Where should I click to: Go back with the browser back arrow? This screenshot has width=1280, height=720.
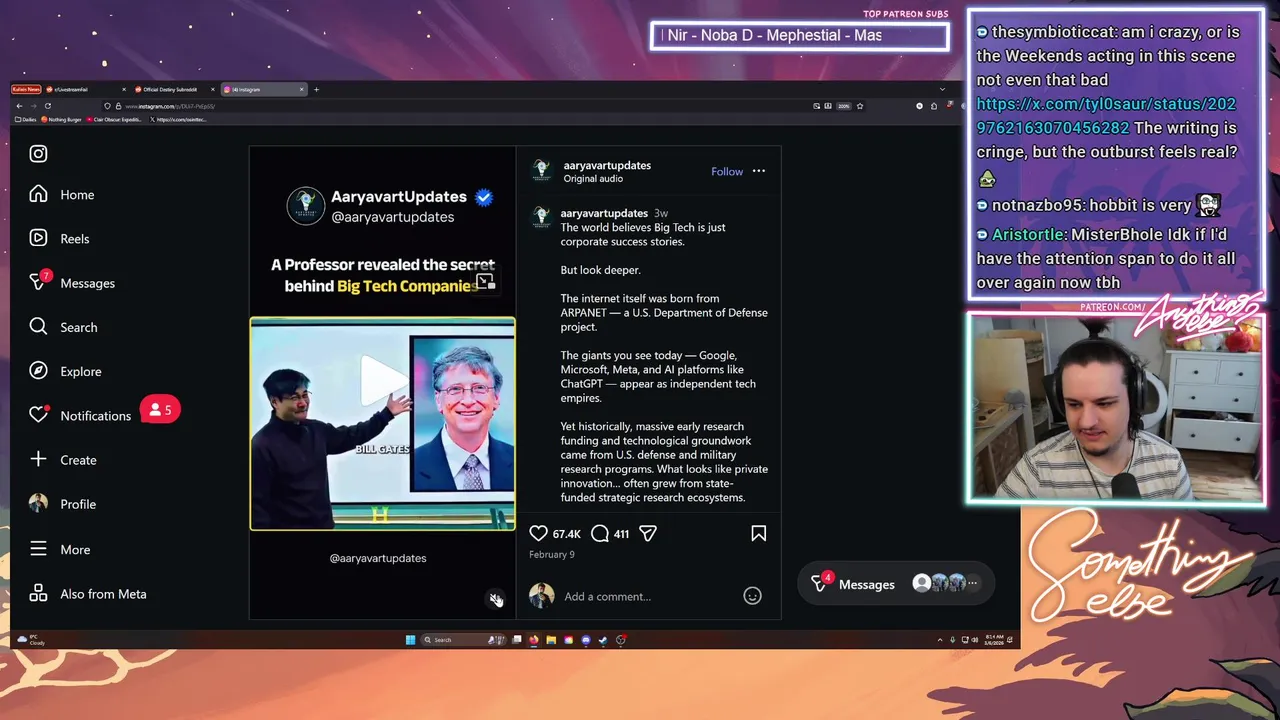click(18, 105)
